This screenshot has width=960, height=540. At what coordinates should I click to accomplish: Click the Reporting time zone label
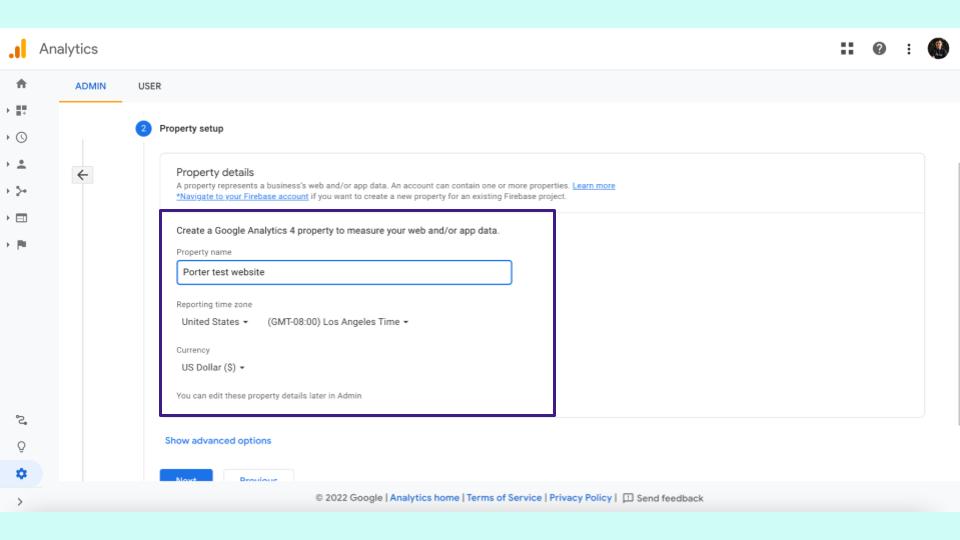pyautogui.click(x=214, y=304)
